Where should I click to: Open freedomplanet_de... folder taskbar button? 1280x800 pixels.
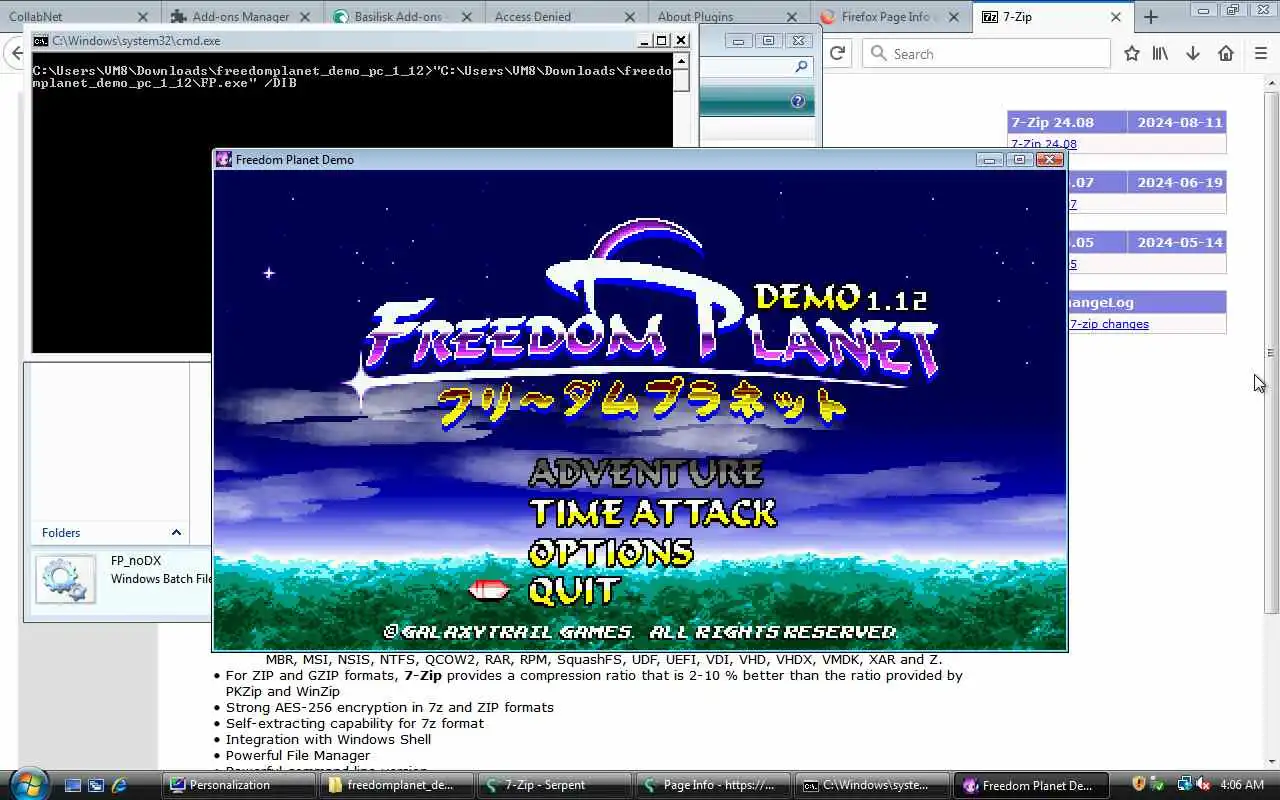pyautogui.click(x=397, y=785)
